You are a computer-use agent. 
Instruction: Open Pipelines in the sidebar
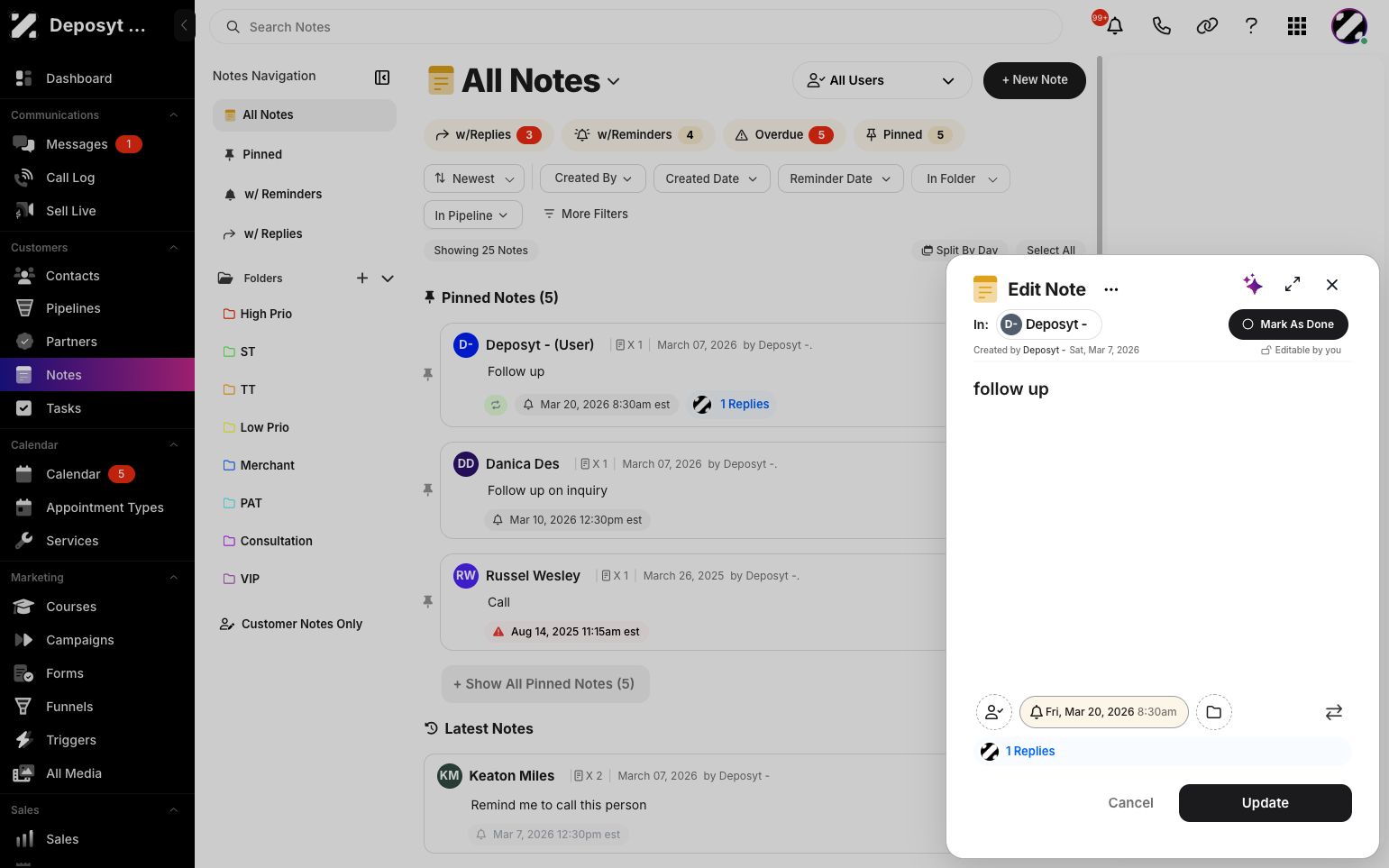click(73, 308)
